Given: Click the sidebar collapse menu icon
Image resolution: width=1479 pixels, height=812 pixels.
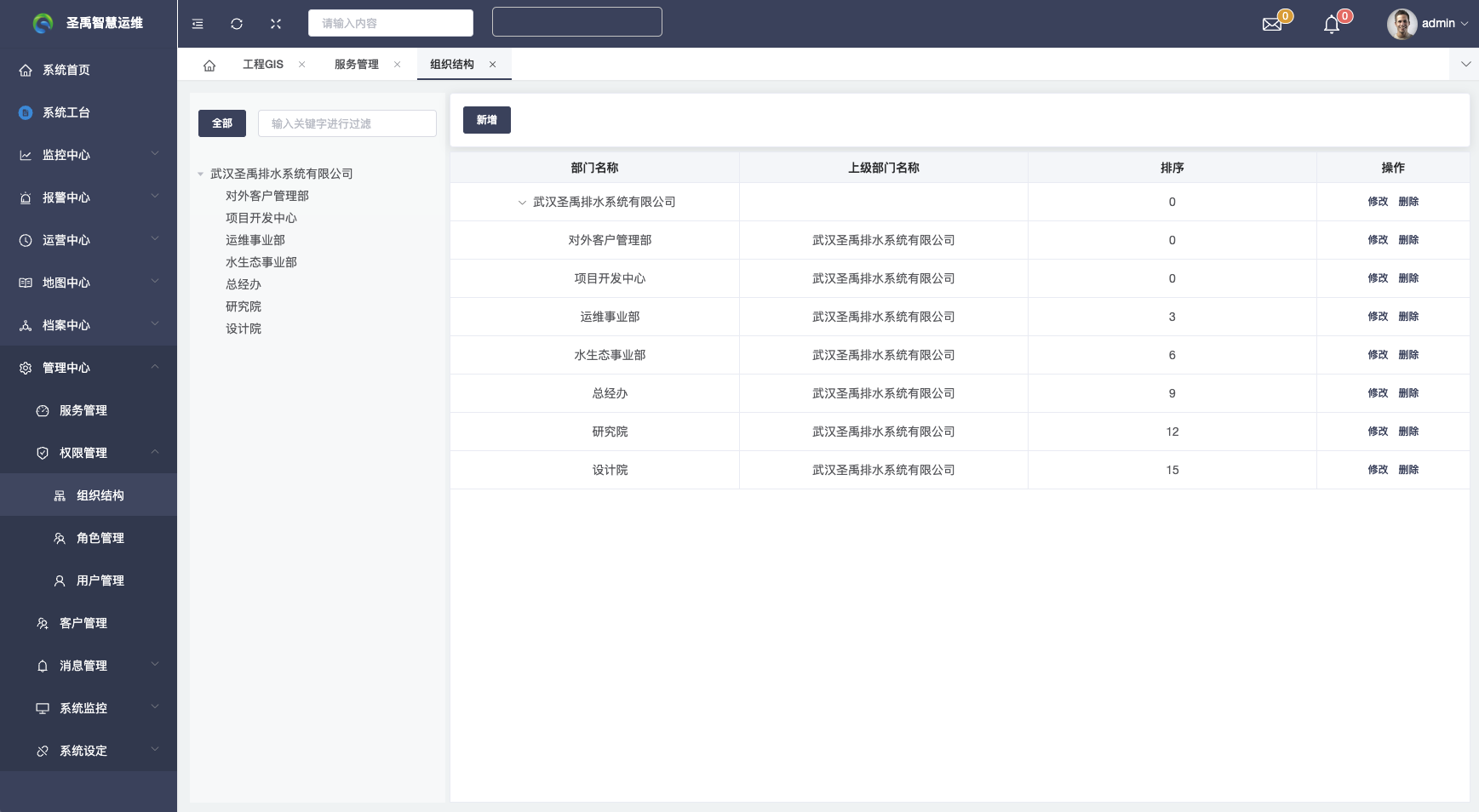Looking at the screenshot, I should (198, 24).
